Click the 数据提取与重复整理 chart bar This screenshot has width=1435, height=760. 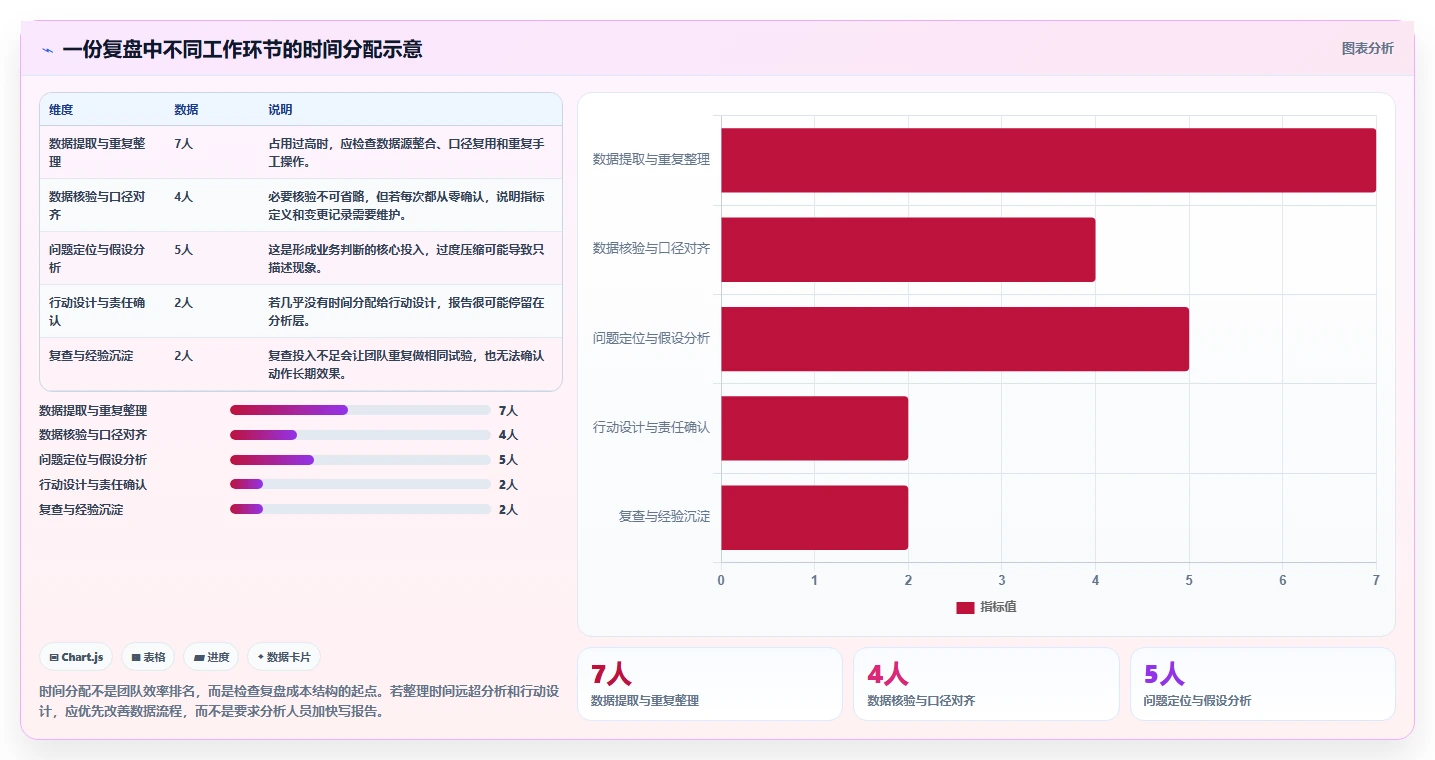pyautogui.click(x=1048, y=160)
